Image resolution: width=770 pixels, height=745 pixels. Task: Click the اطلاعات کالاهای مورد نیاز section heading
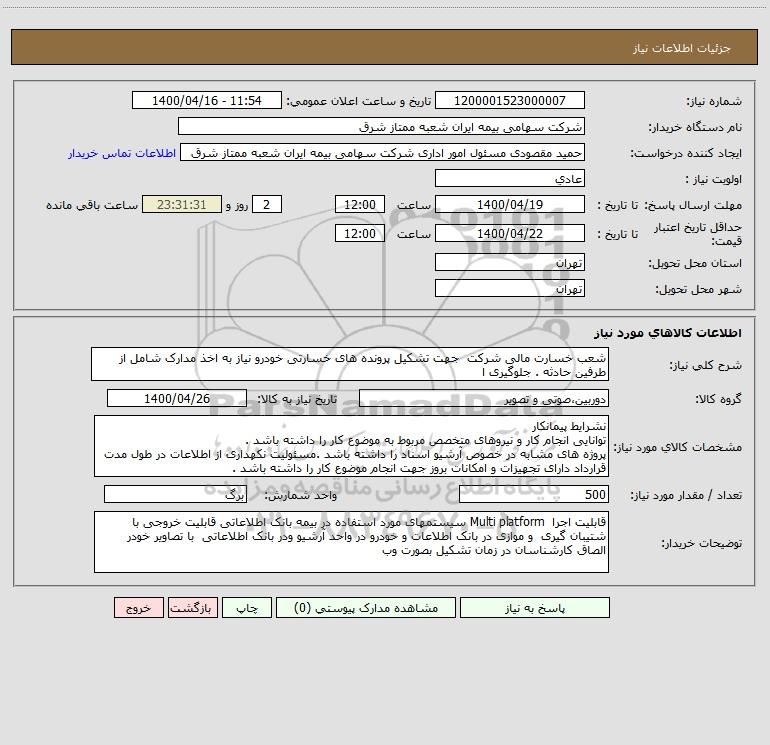(x=668, y=333)
